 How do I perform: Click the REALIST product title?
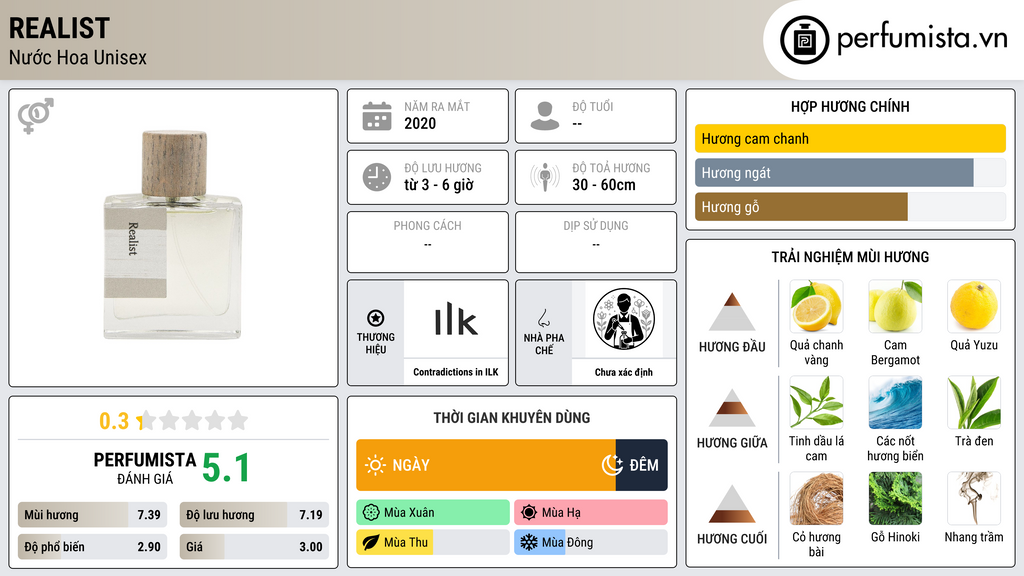(59, 28)
